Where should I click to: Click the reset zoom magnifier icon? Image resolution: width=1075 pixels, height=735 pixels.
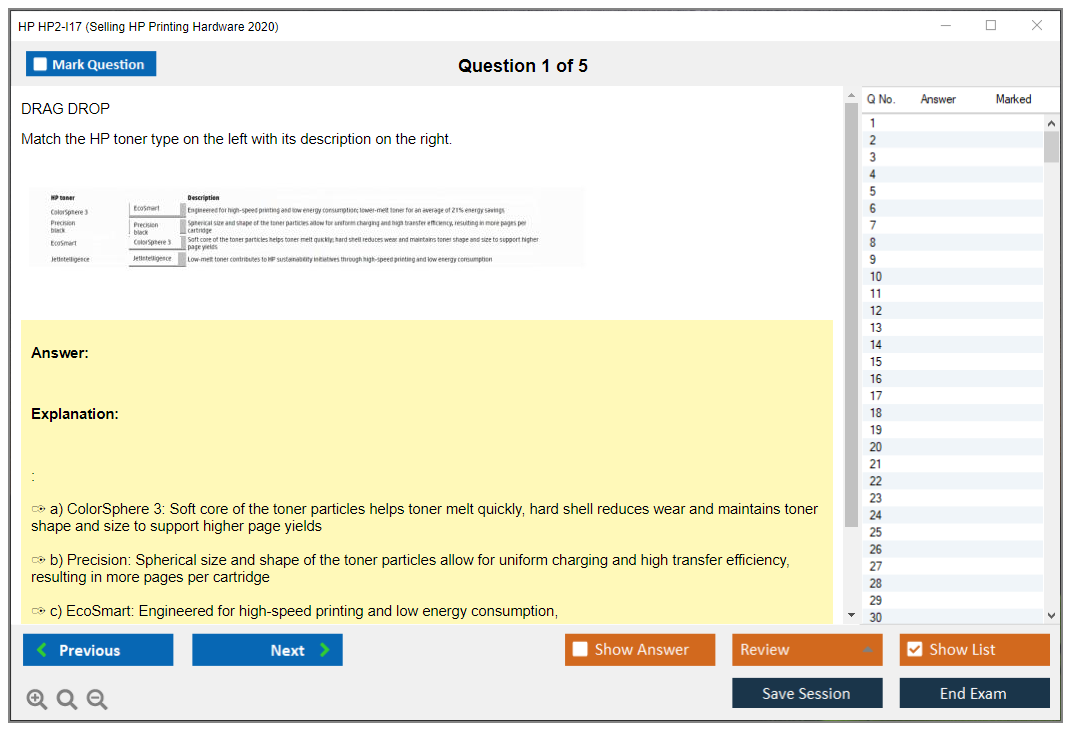[67, 700]
